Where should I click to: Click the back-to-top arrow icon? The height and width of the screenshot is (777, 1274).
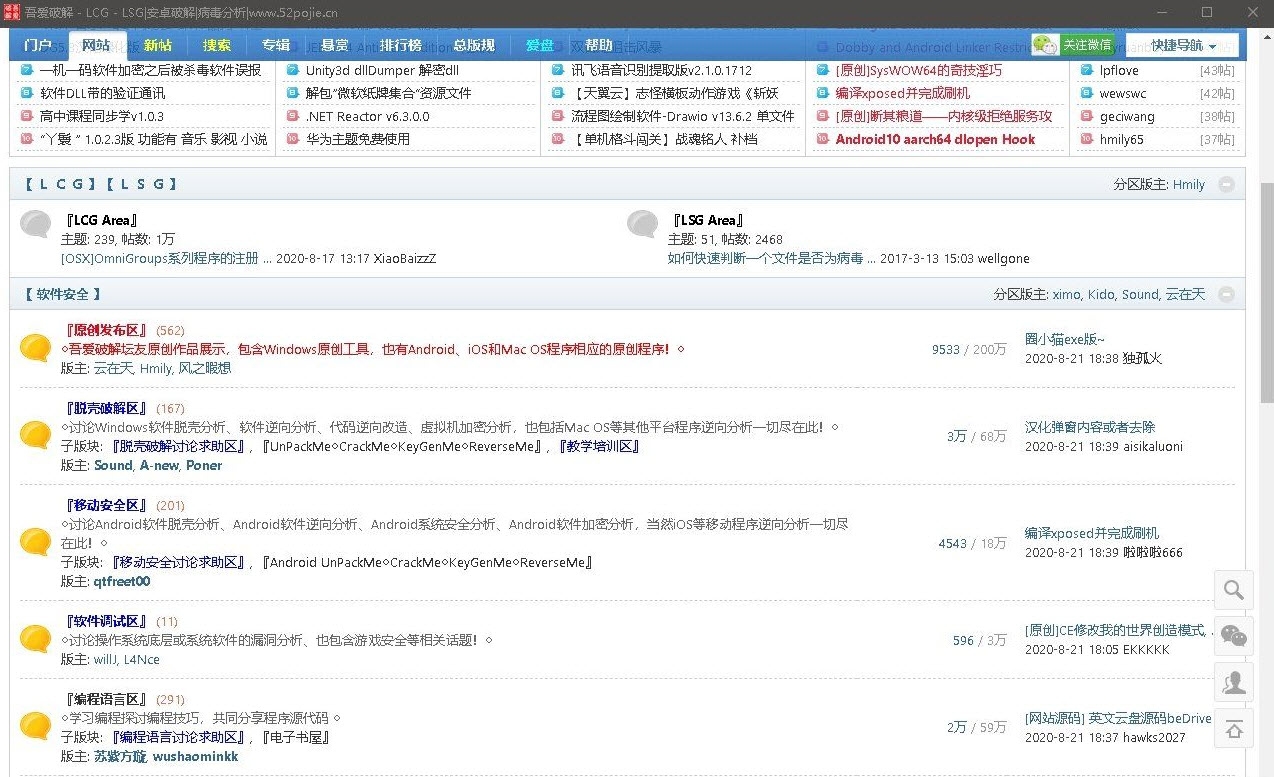pos(1234,729)
